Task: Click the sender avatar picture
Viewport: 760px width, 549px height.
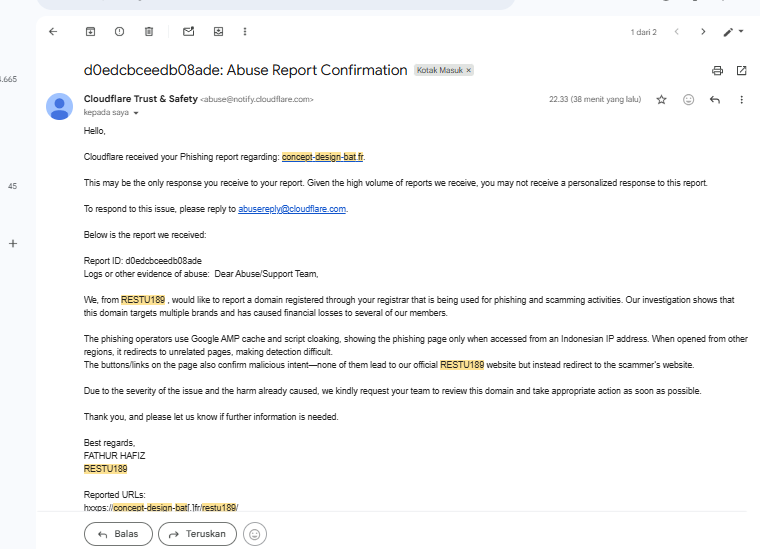Action: point(60,107)
